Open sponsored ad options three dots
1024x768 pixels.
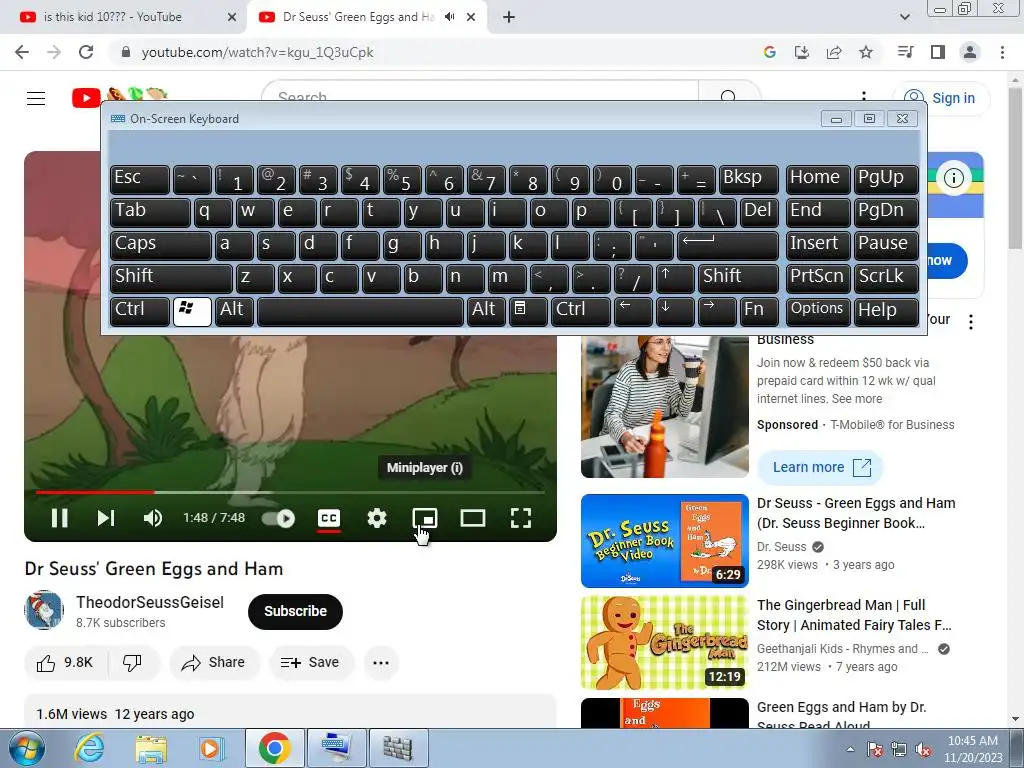click(x=971, y=321)
